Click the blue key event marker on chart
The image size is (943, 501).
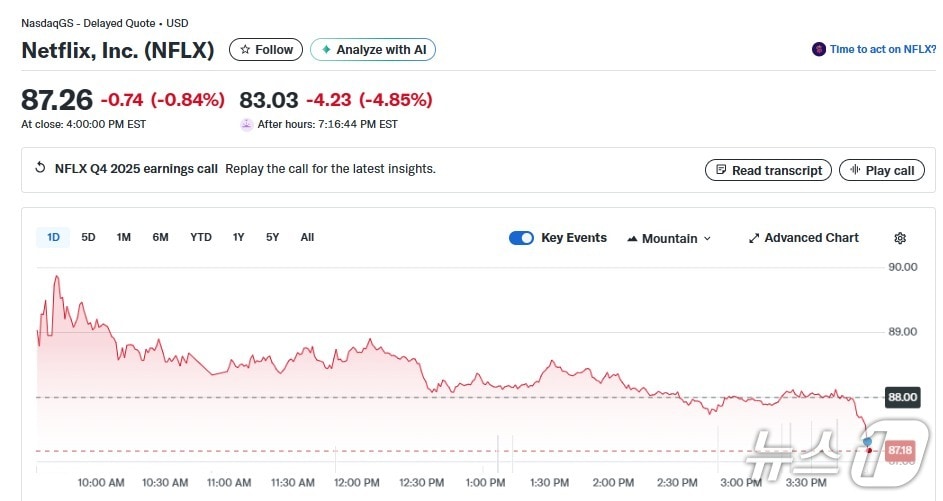pyautogui.click(x=867, y=441)
